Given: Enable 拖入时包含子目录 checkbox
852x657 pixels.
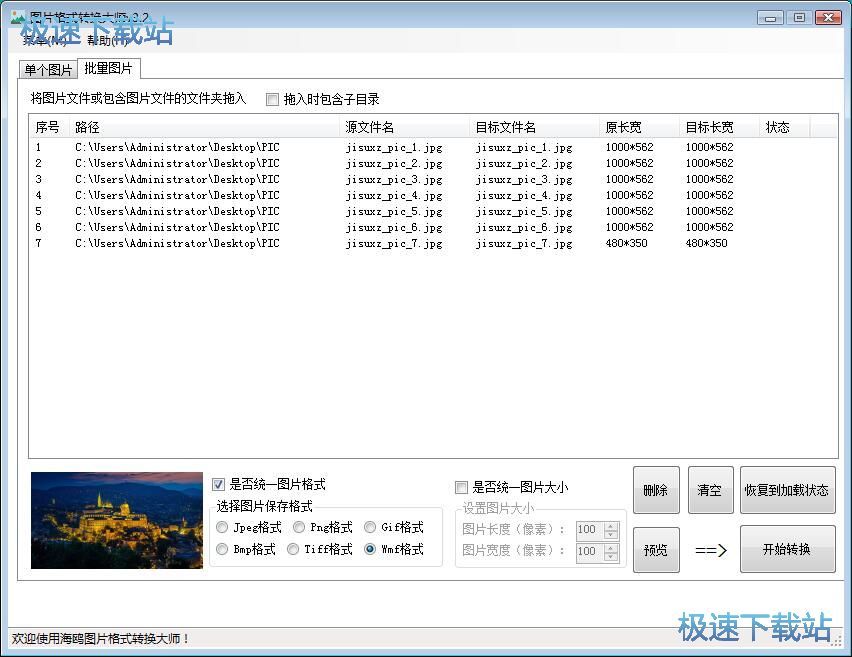Looking at the screenshot, I should (272, 99).
